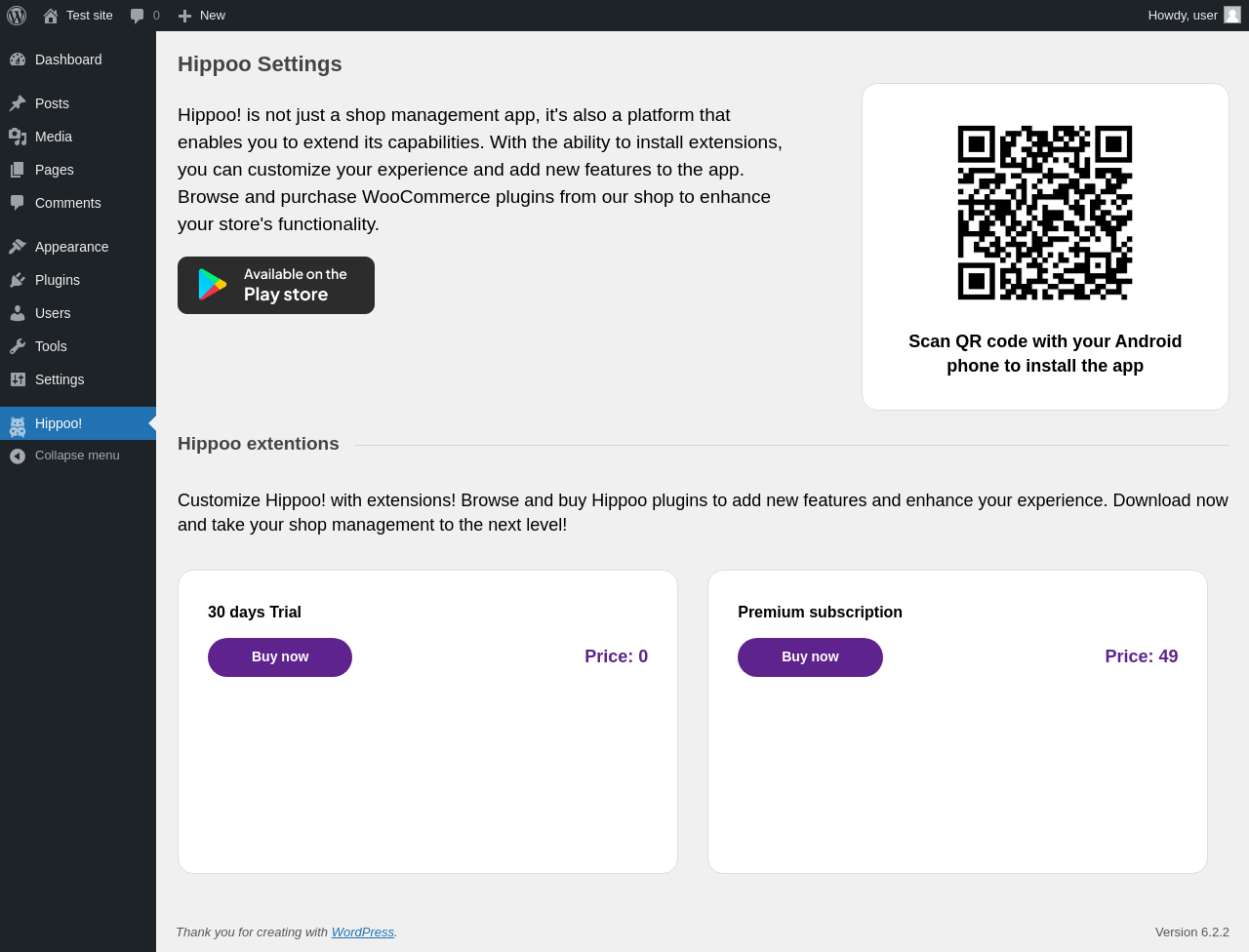This screenshot has width=1249, height=952.
Task: Open the Test site home icon
Action: pos(51,16)
